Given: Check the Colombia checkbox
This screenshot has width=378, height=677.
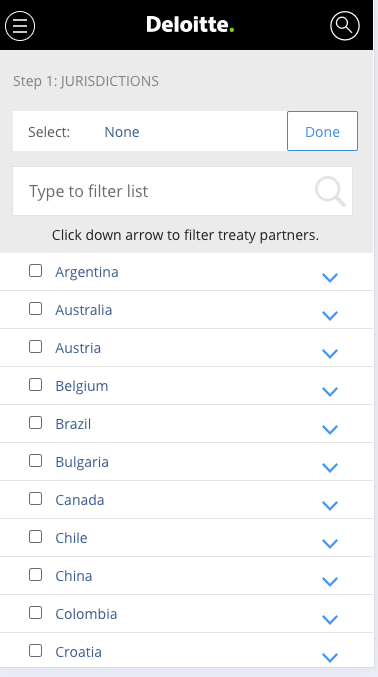Looking at the screenshot, I should 35,613.
